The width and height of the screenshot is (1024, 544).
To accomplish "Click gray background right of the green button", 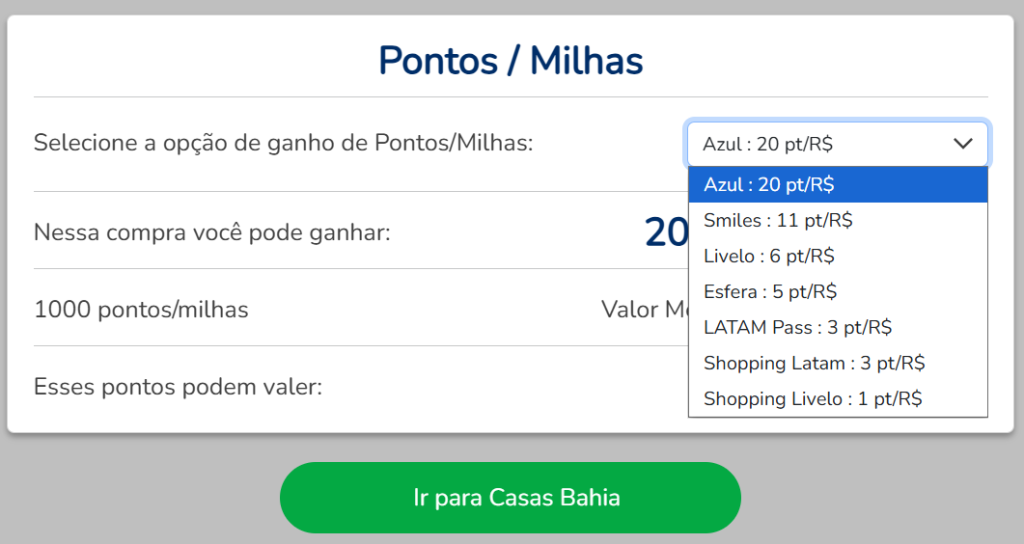I will click(x=880, y=497).
